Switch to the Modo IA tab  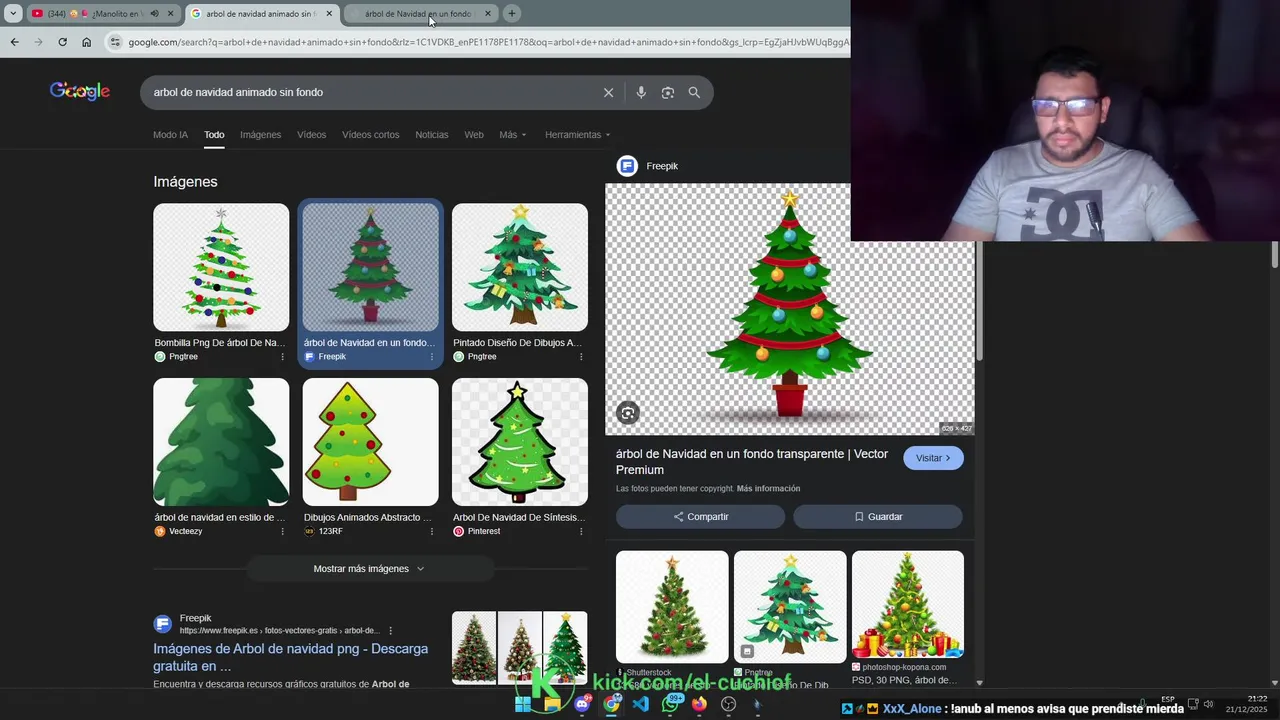point(170,135)
